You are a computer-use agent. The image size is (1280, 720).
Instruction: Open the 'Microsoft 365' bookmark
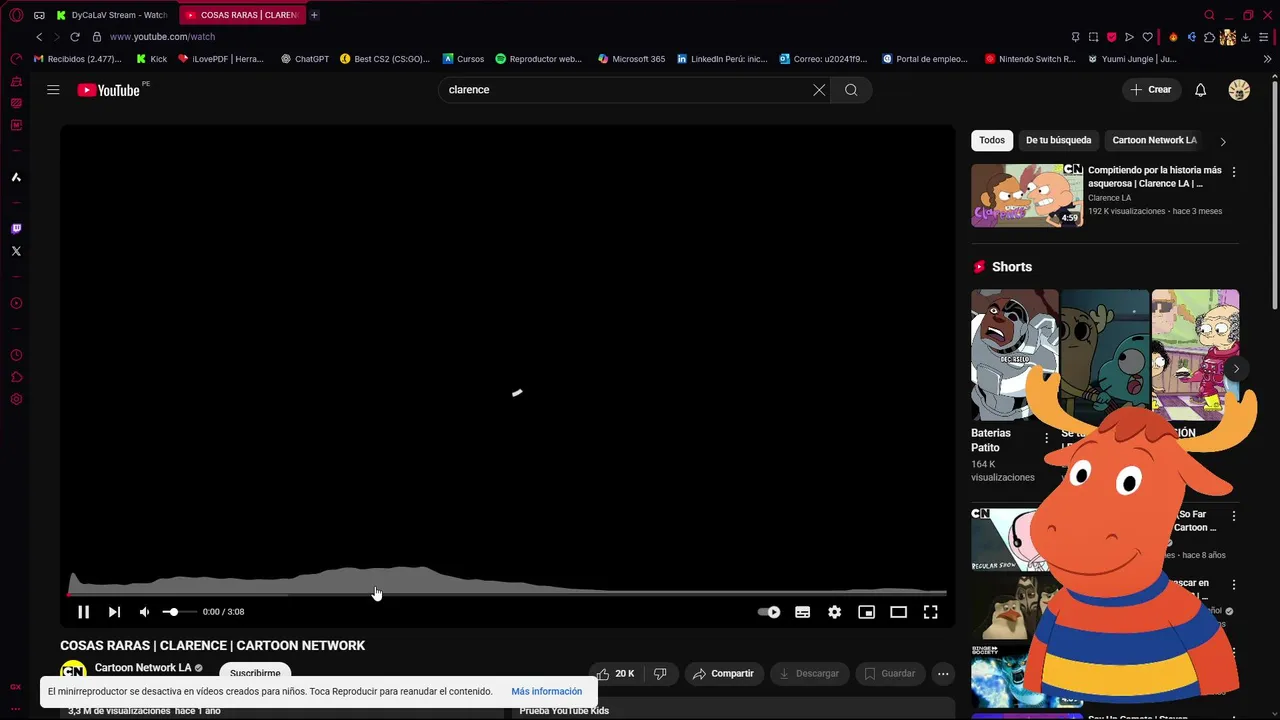click(x=631, y=59)
